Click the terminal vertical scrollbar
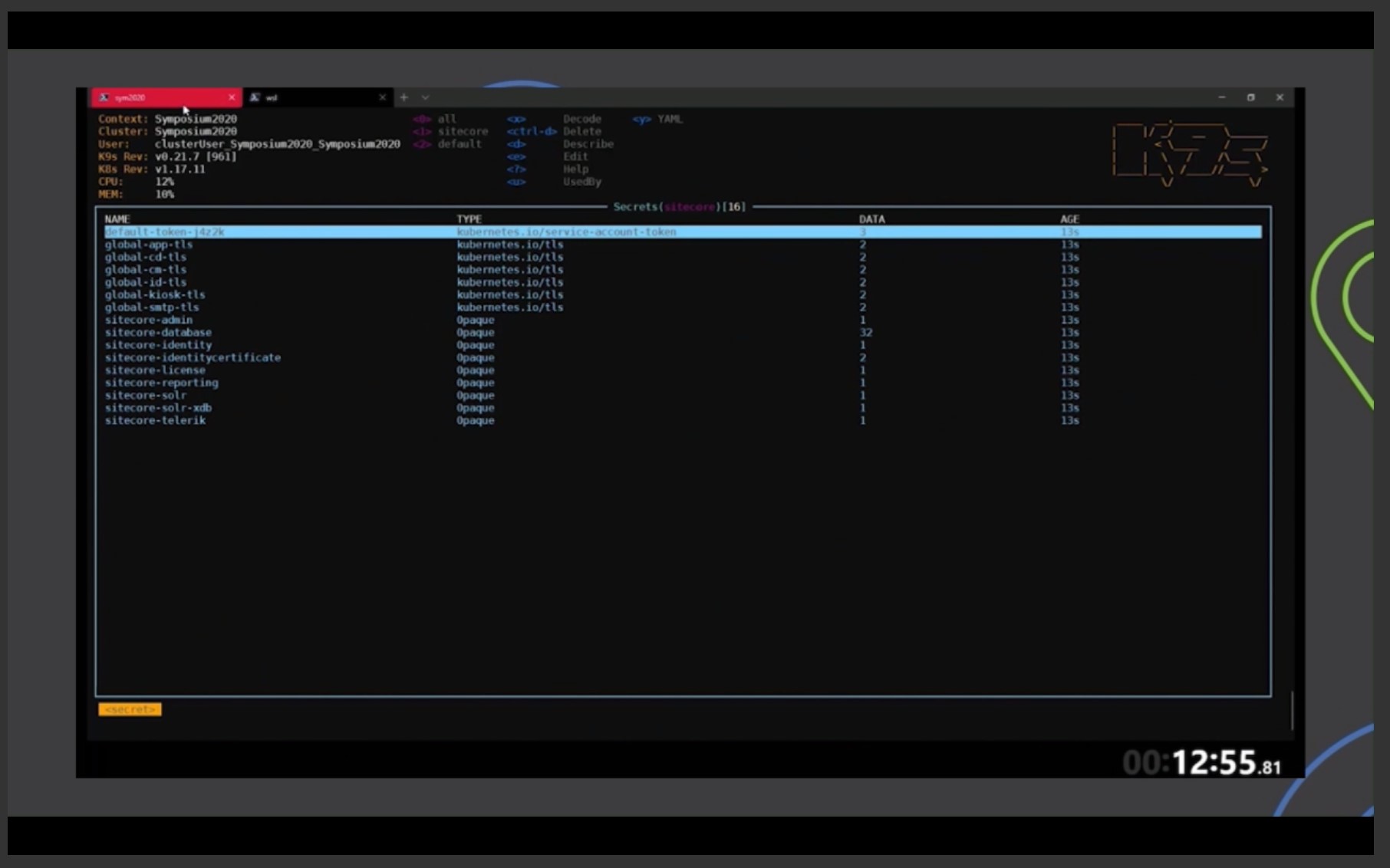This screenshot has height=868, width=1390. click(1293, 711)
